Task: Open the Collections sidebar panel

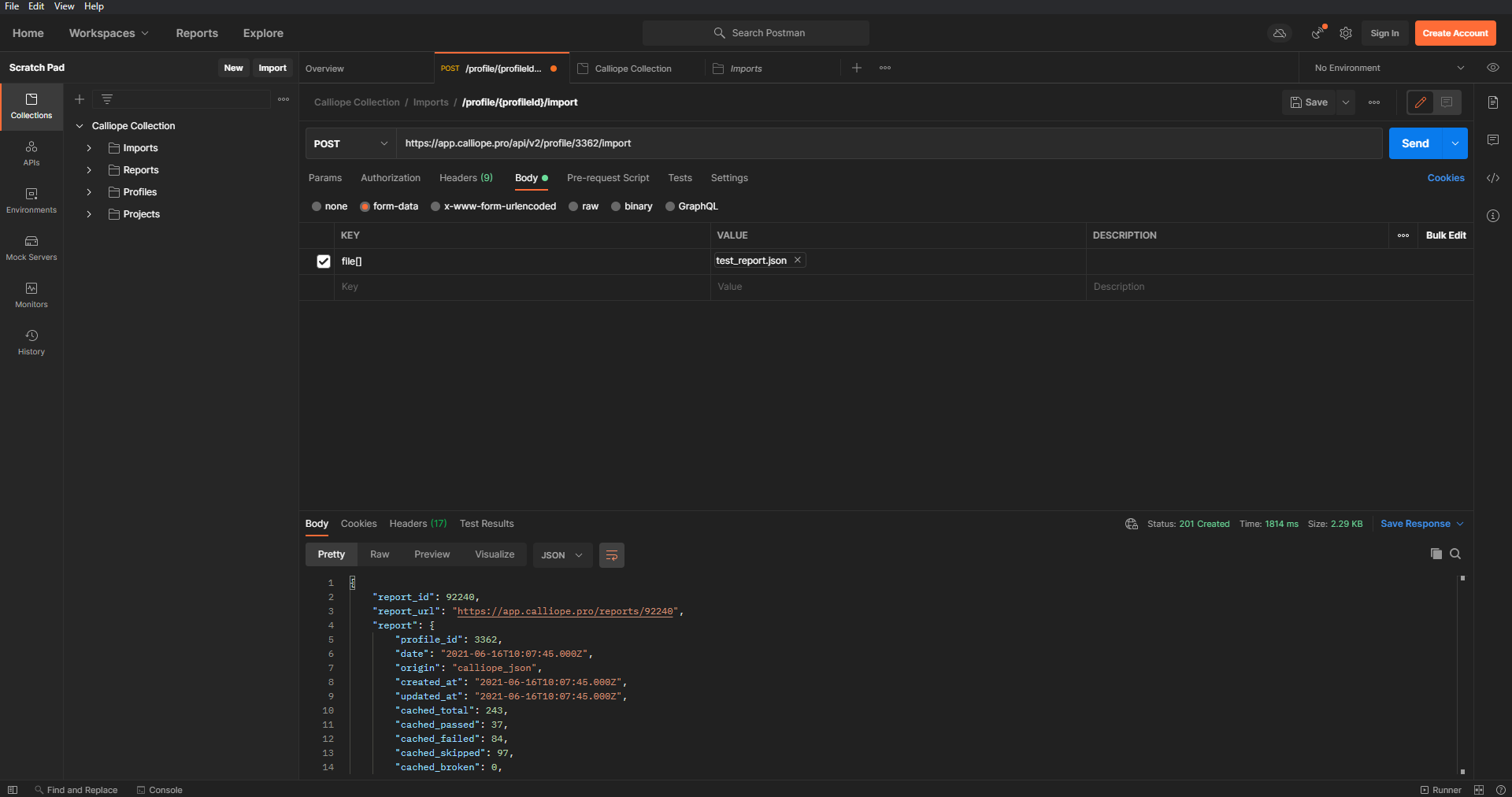Action: [x=31, y=106]
